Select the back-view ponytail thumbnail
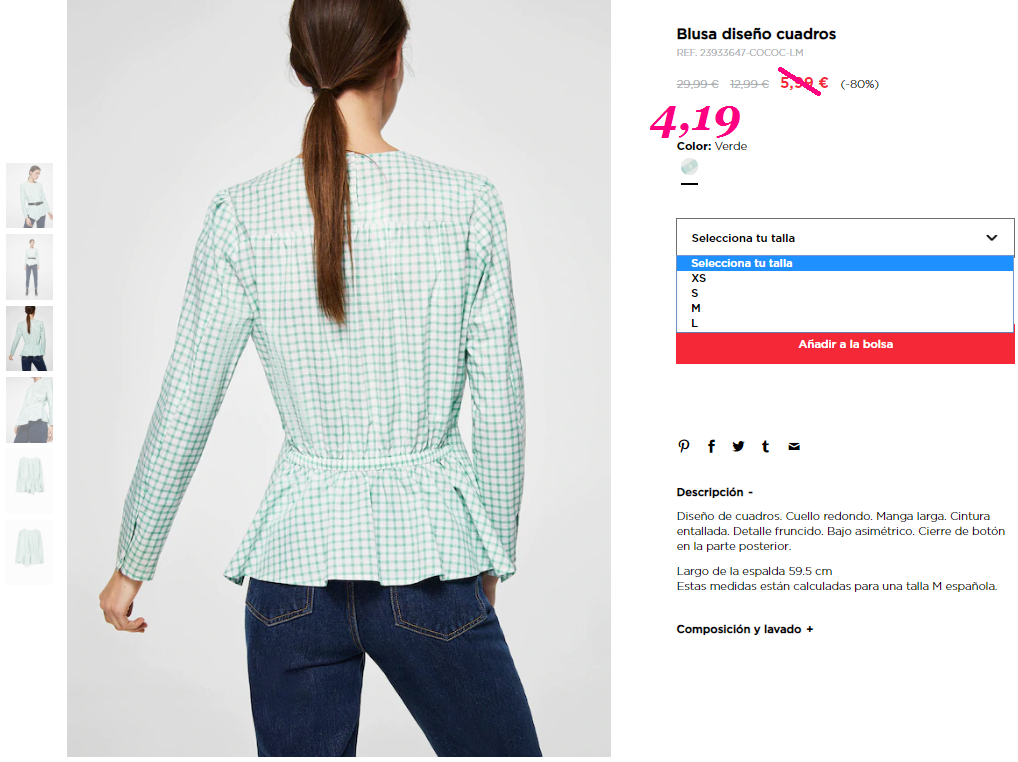 (30, 338)
